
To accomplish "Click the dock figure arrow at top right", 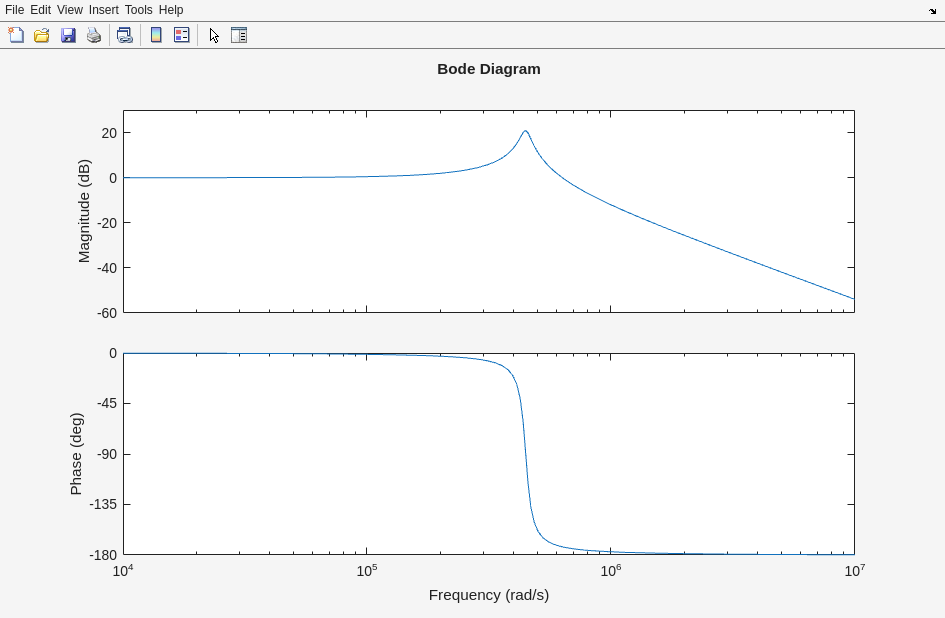I will (932, 11).
